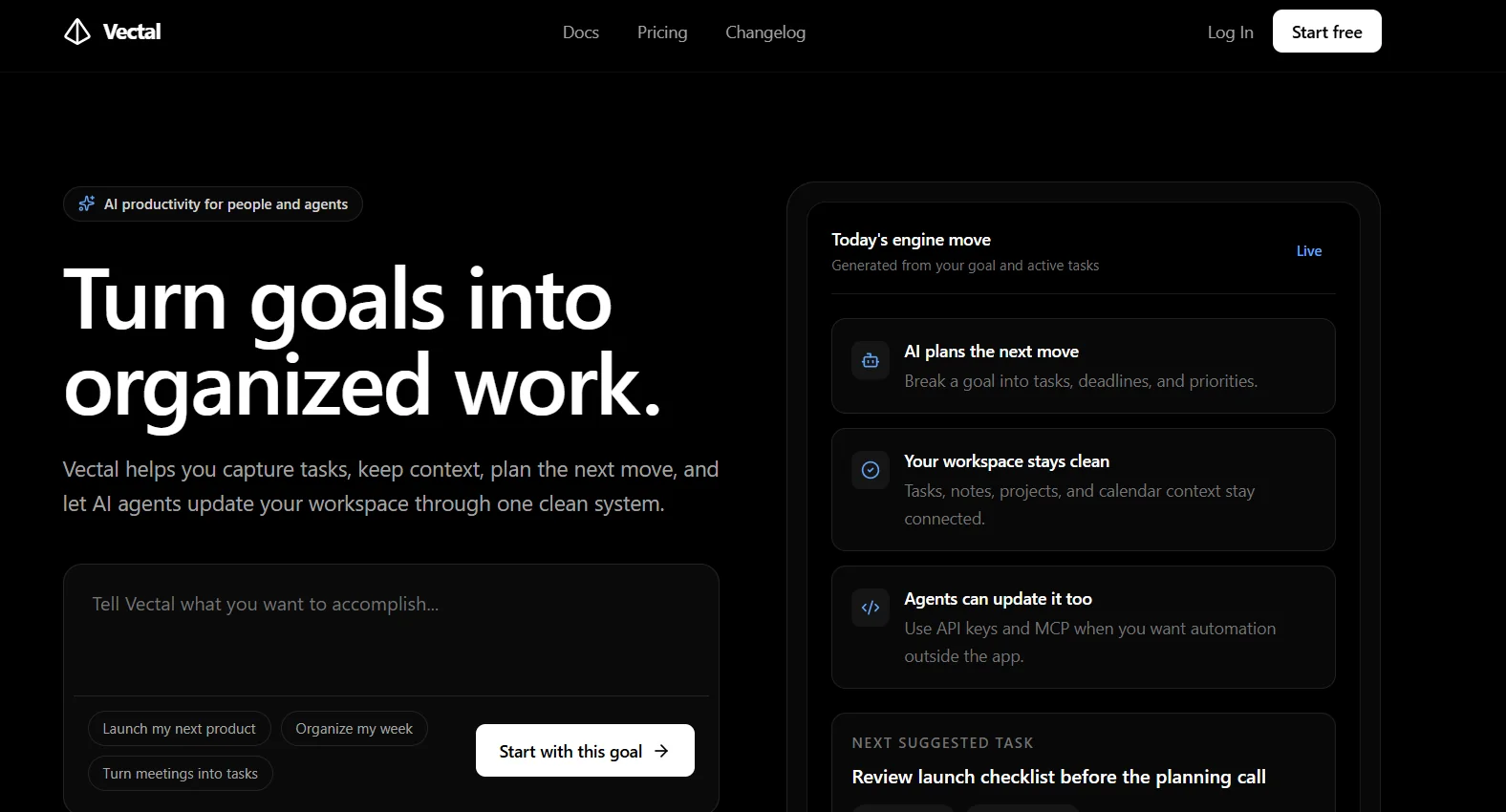Screen dimensions: 1506x812
Task: Pick the Turn meetings into tasks suggestion
Action: click(181, 774)
